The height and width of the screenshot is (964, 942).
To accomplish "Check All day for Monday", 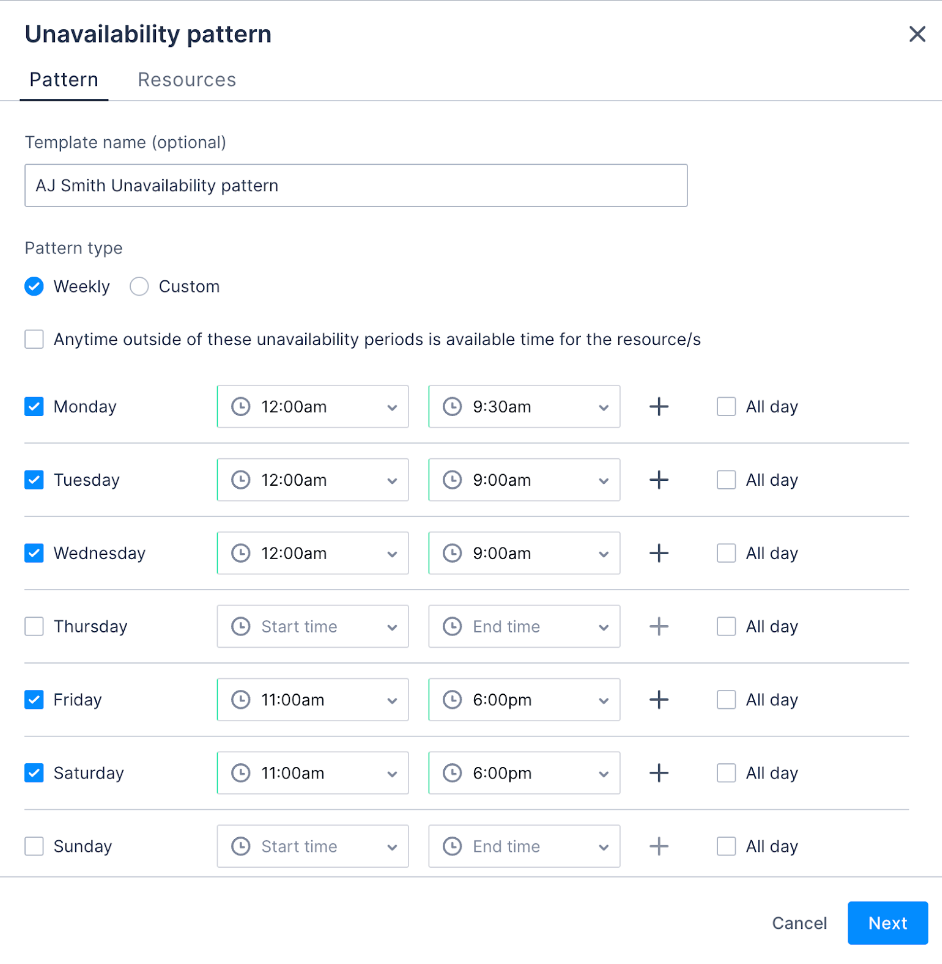I will click(726, 406).
